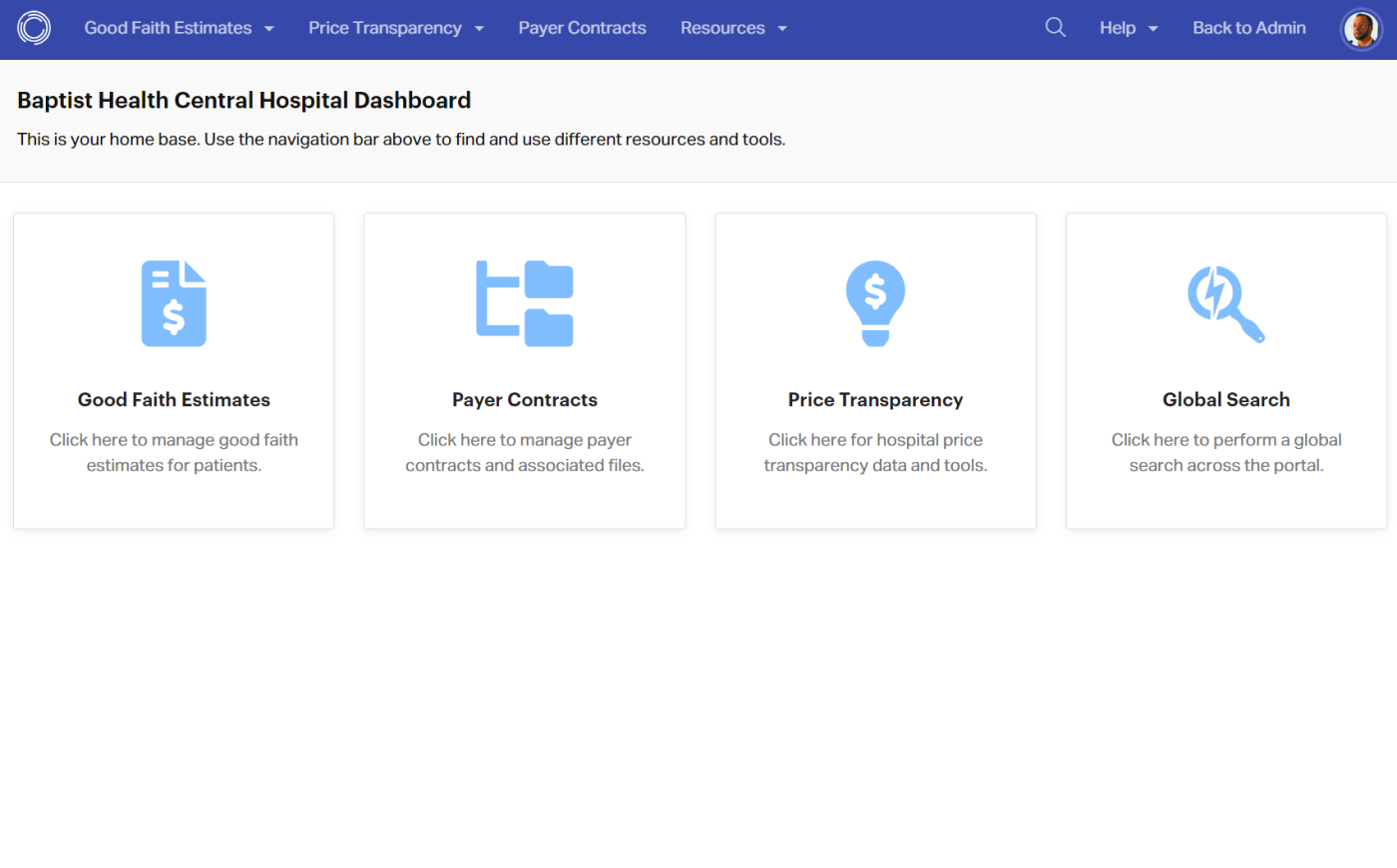Click the Baptist Health Central Hospital Dashboard heading
Screen dimensions: 1397x868
click(243, 100)
